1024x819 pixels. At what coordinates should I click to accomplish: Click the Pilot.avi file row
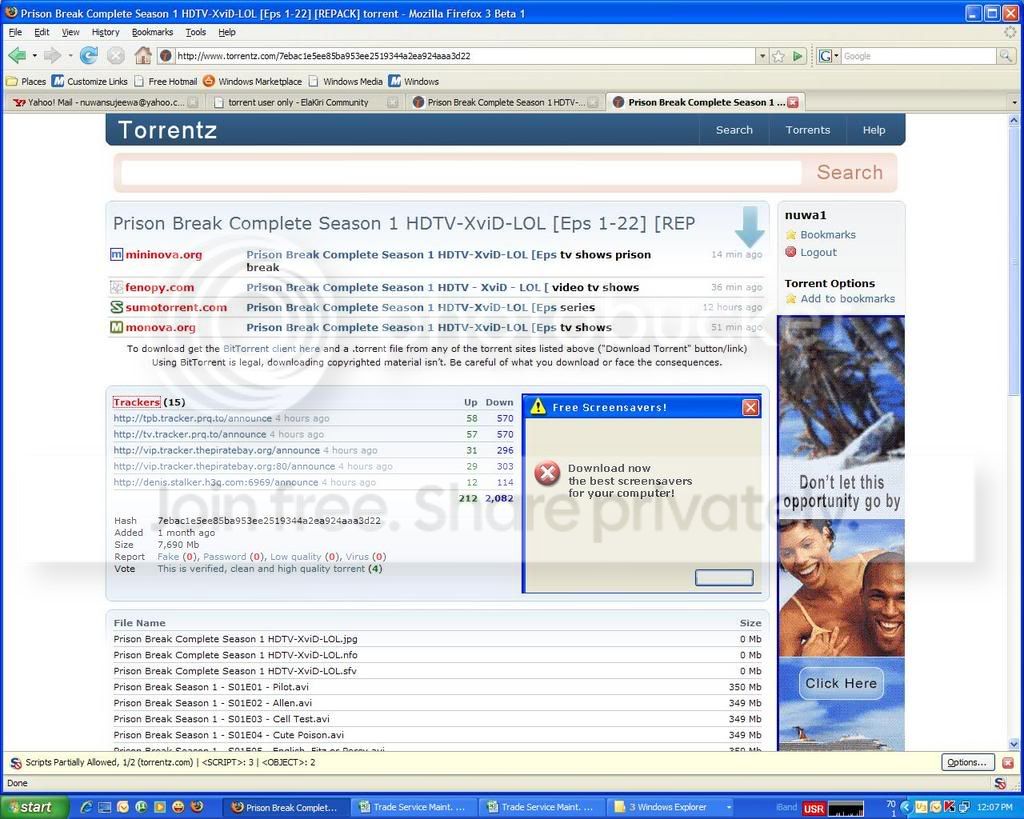(437, 687)
